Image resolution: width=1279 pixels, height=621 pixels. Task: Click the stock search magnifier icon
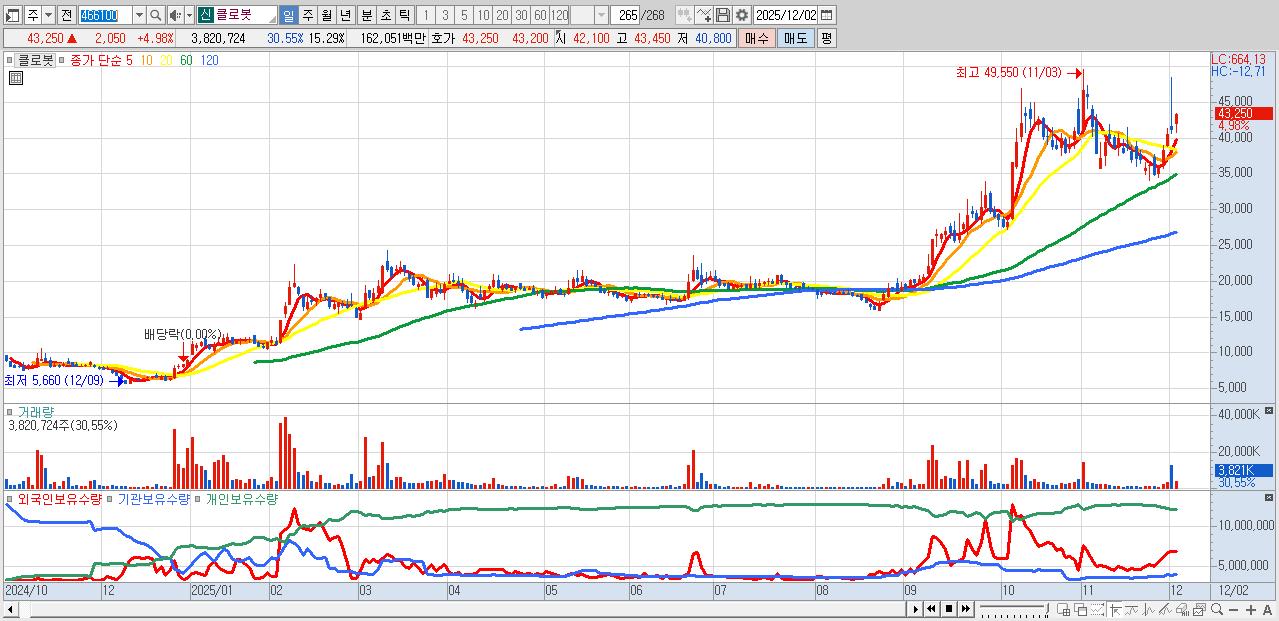(x=155, y=15)
